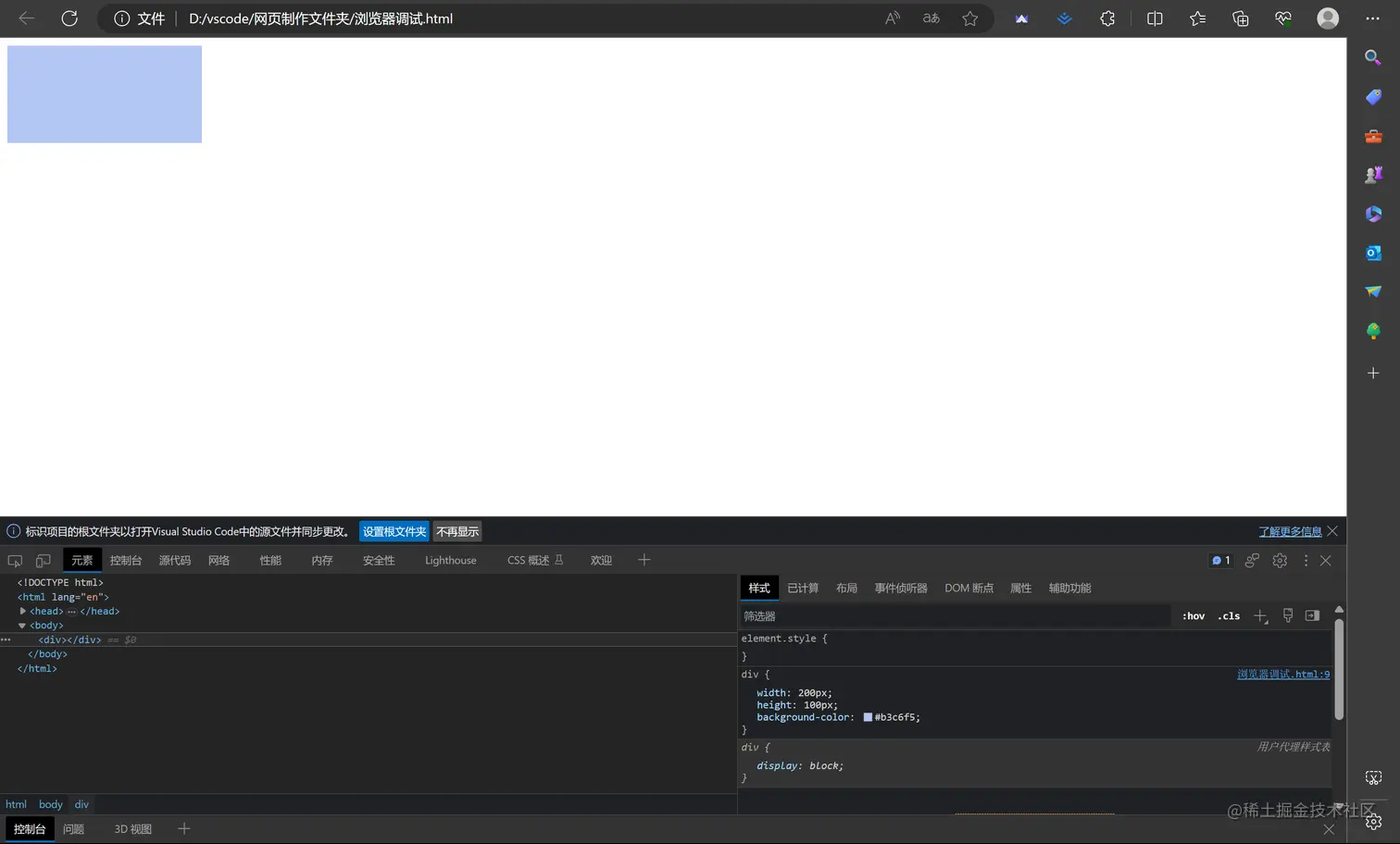
Task: Open the user profile avatar
Action: coord(1328,19)
